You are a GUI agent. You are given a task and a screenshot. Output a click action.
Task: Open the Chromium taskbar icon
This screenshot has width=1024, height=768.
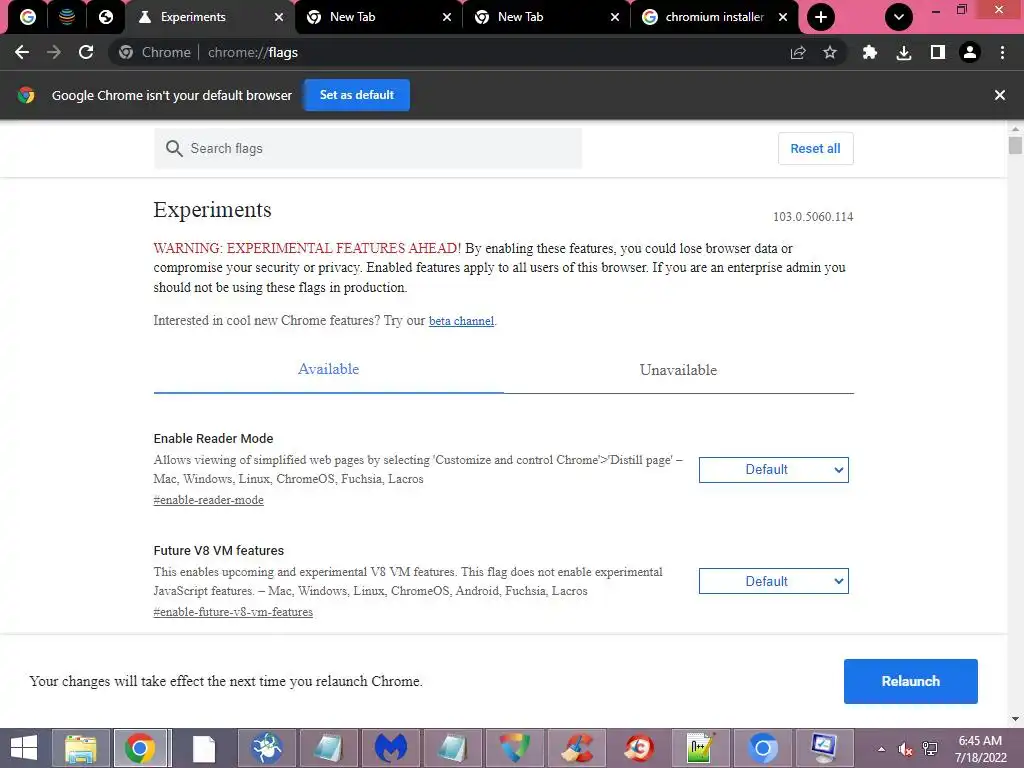tap(763, 748)
